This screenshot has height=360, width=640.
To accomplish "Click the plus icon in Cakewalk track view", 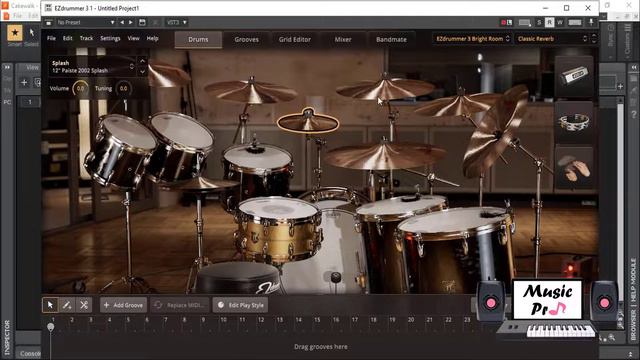I will pyautogui.click(x=24, y=82).
